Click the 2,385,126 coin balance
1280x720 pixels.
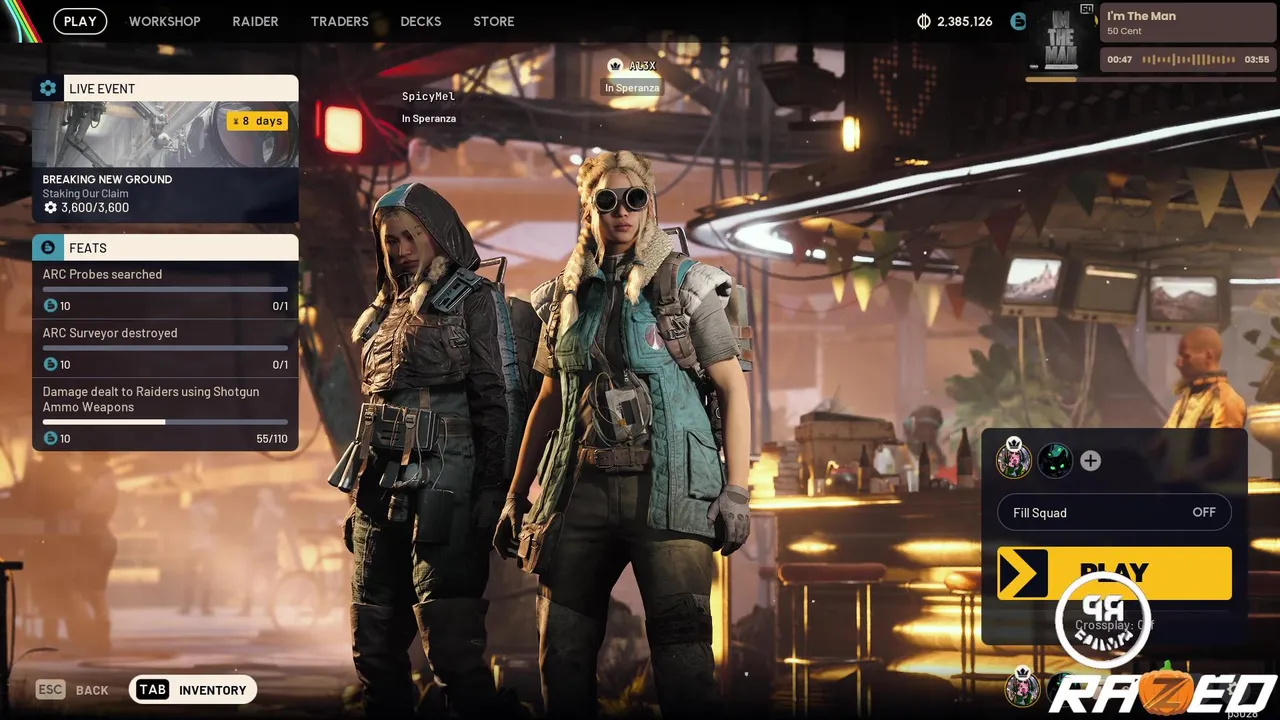(964, 21)
